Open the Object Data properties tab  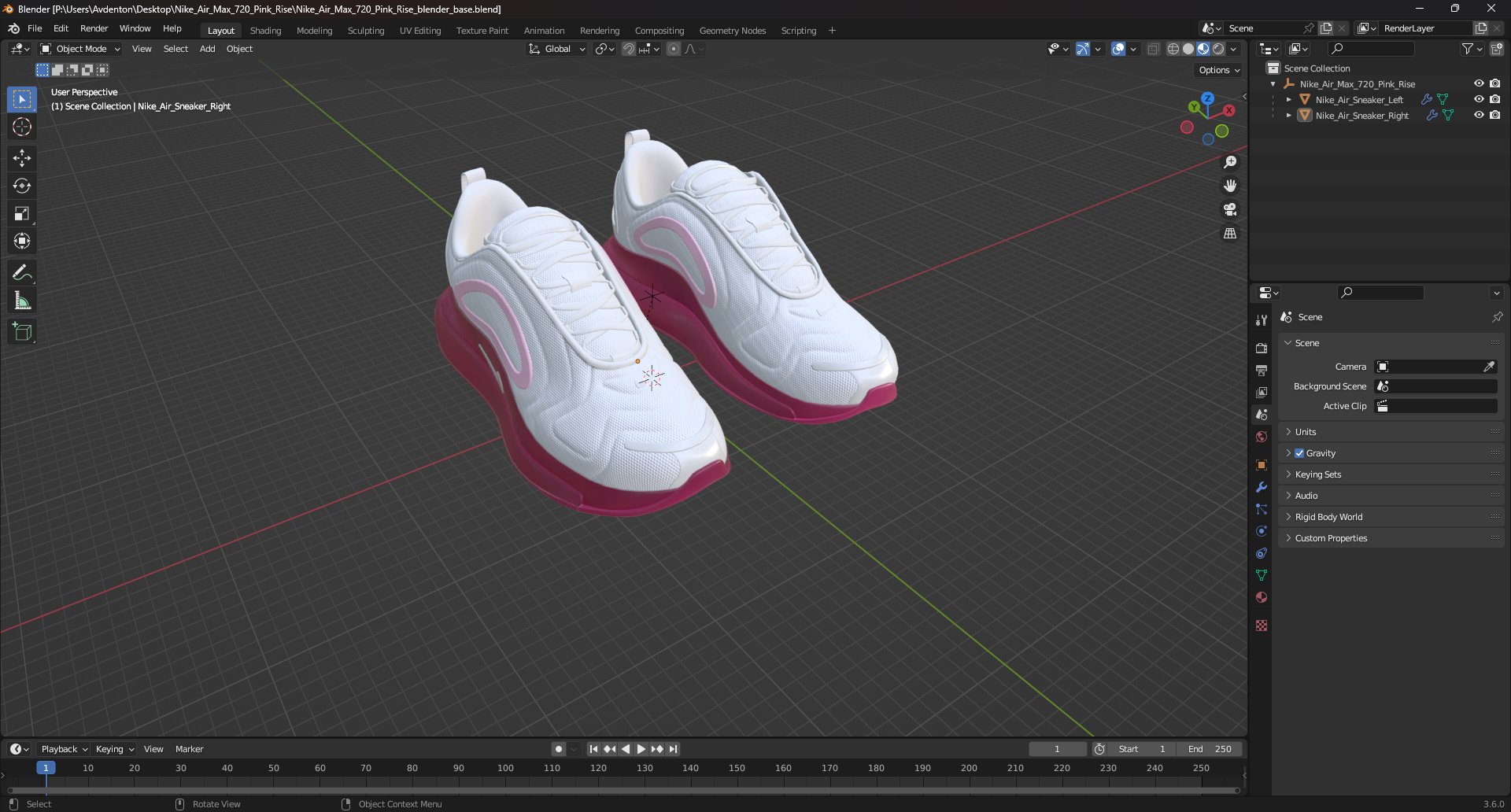(x=1262, y=575)
